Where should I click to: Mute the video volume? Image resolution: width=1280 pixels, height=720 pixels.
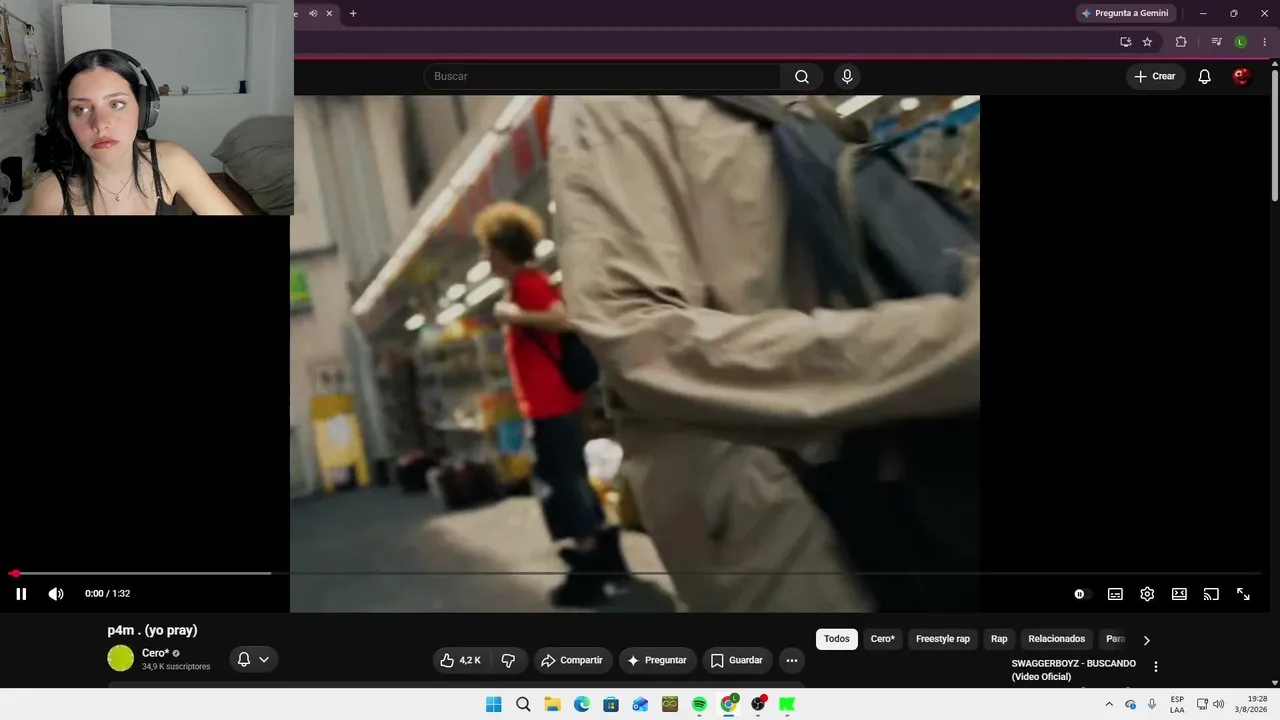tap(56, 594)
